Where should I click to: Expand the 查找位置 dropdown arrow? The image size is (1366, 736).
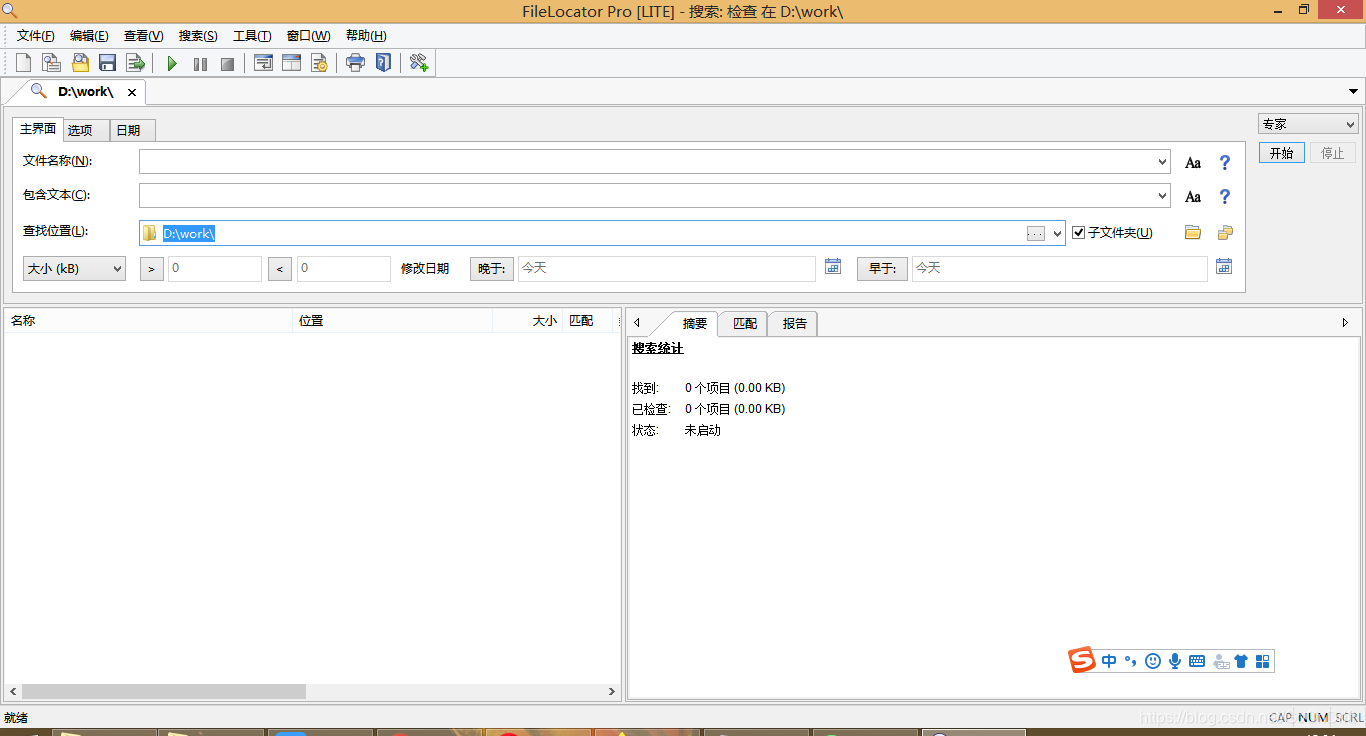point(1058,233)
